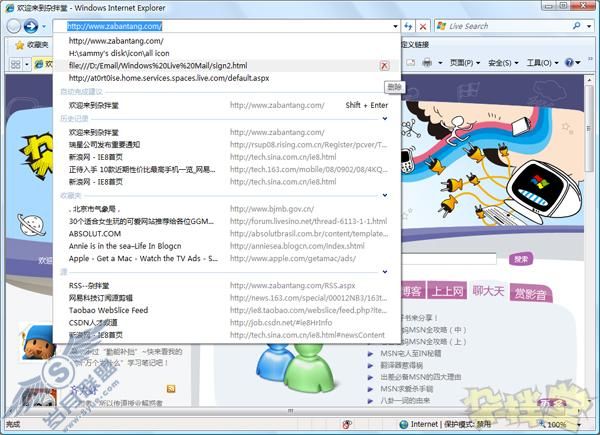Open the search provider dropdown arrow
Image resolution: width=600 pixels, height=435 pixels.
pyautogui.click(x=589, y=26)
